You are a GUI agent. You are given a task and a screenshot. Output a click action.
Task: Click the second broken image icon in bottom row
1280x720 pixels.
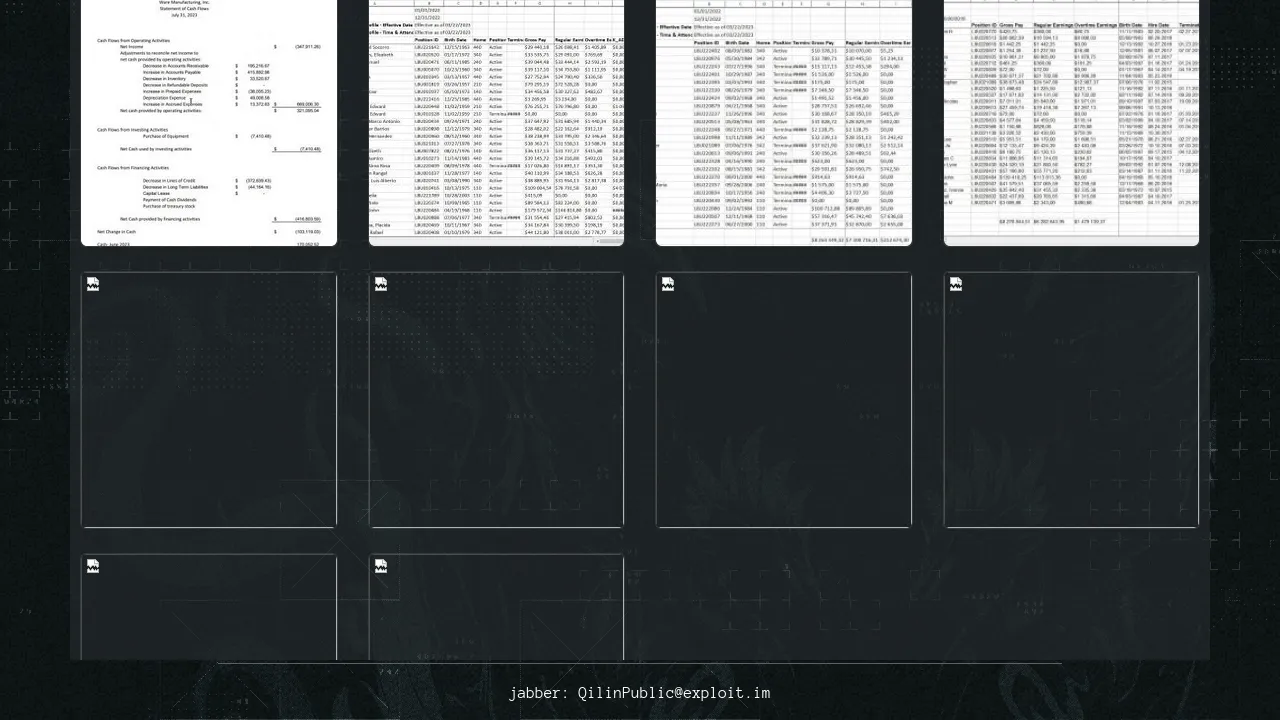[381, 567]
